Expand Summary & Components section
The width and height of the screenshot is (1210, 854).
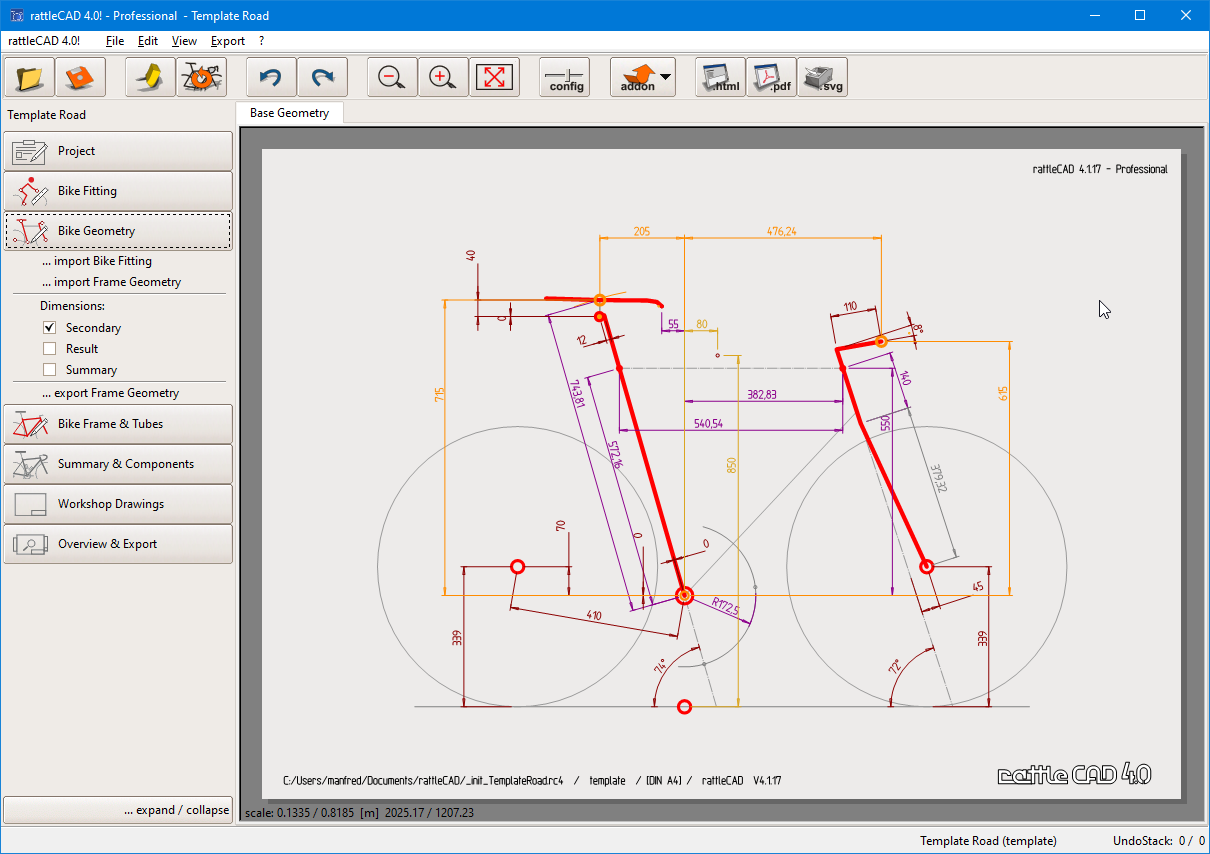point(119,464)
